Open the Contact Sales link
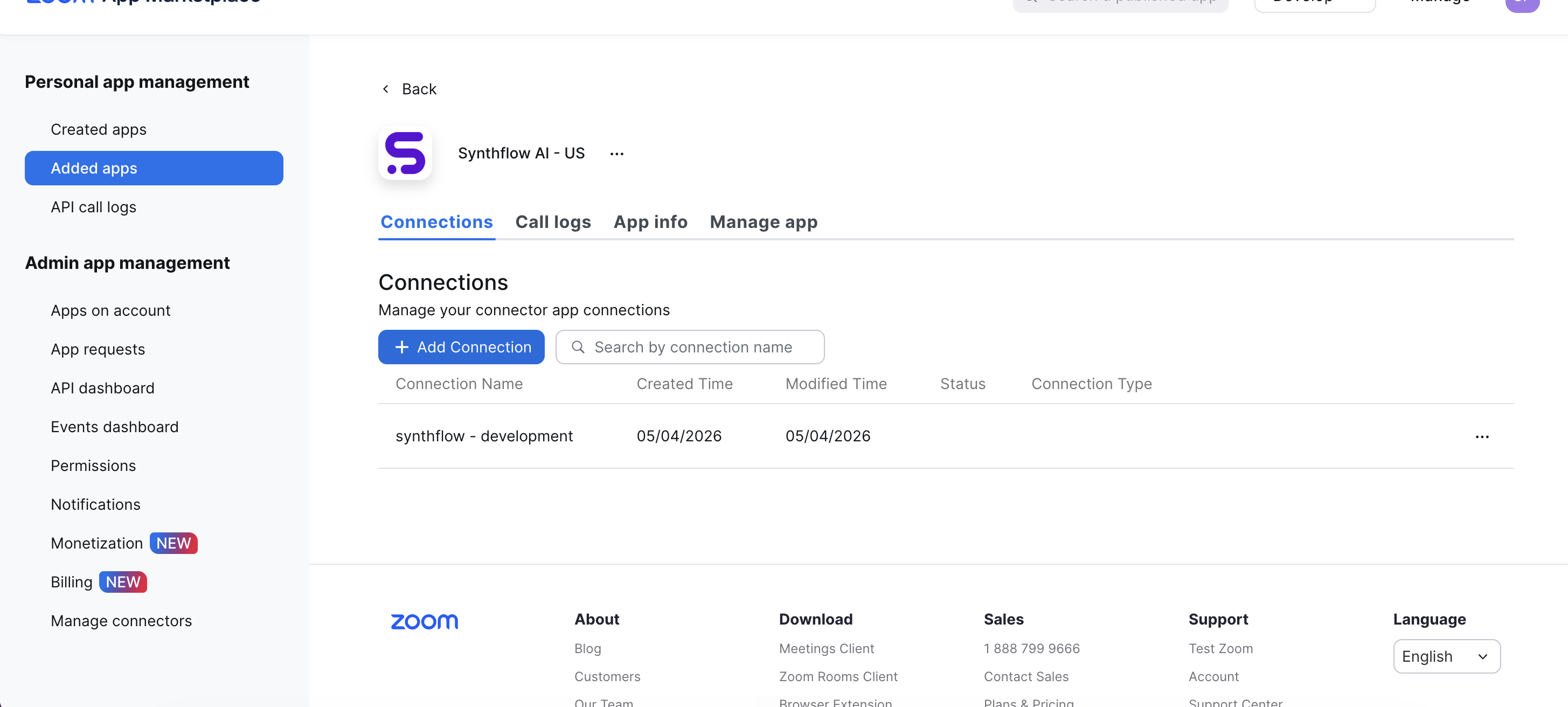 click(x=1025, y=676)
